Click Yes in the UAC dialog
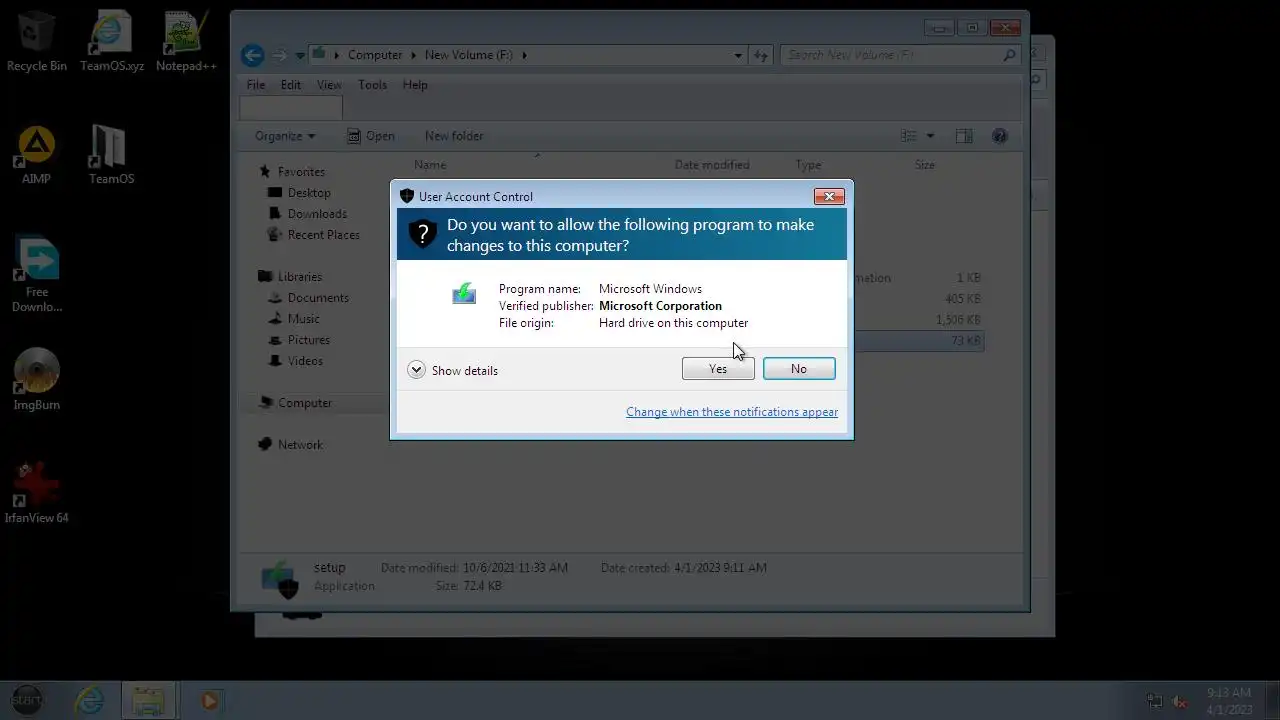The width and height of the screenshot is (1280, 720). click(x=718, y=369)
